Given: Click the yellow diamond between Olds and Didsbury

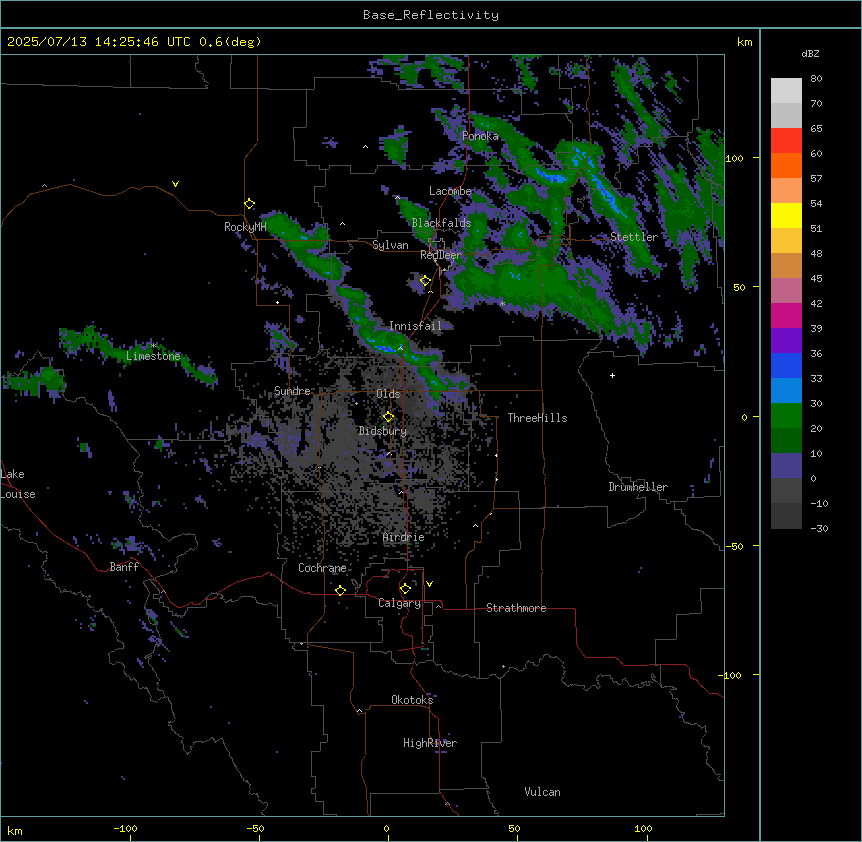Looking at the screenshot, I should pos(388,417).
